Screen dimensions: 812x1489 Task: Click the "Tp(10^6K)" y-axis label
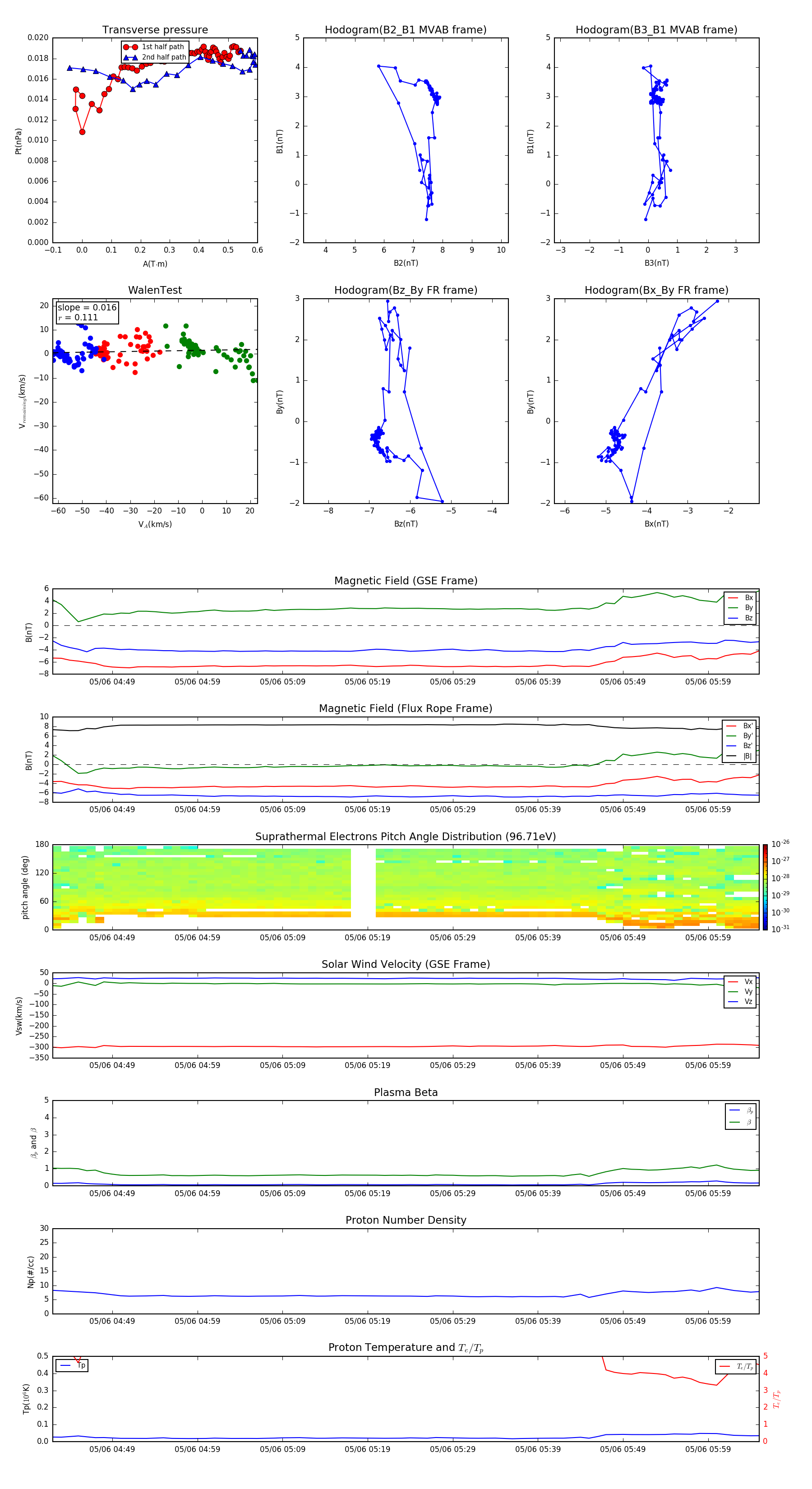tap(26, 1399)
